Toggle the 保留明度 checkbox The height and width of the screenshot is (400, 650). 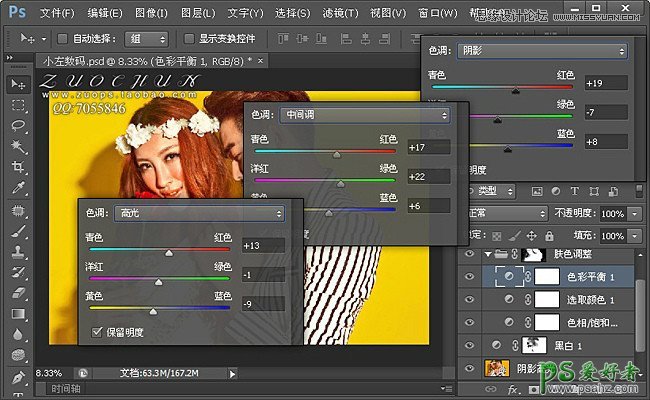(97, 331)
